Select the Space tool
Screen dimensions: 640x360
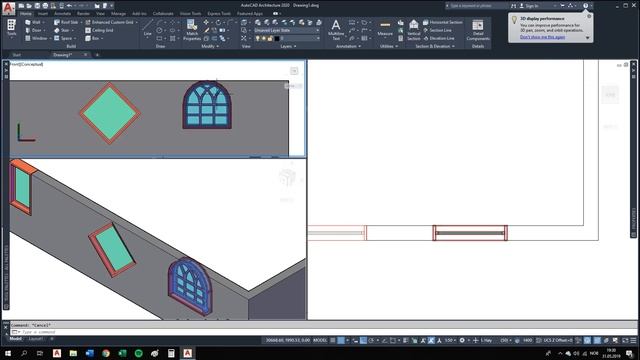(x=62, y=38)
